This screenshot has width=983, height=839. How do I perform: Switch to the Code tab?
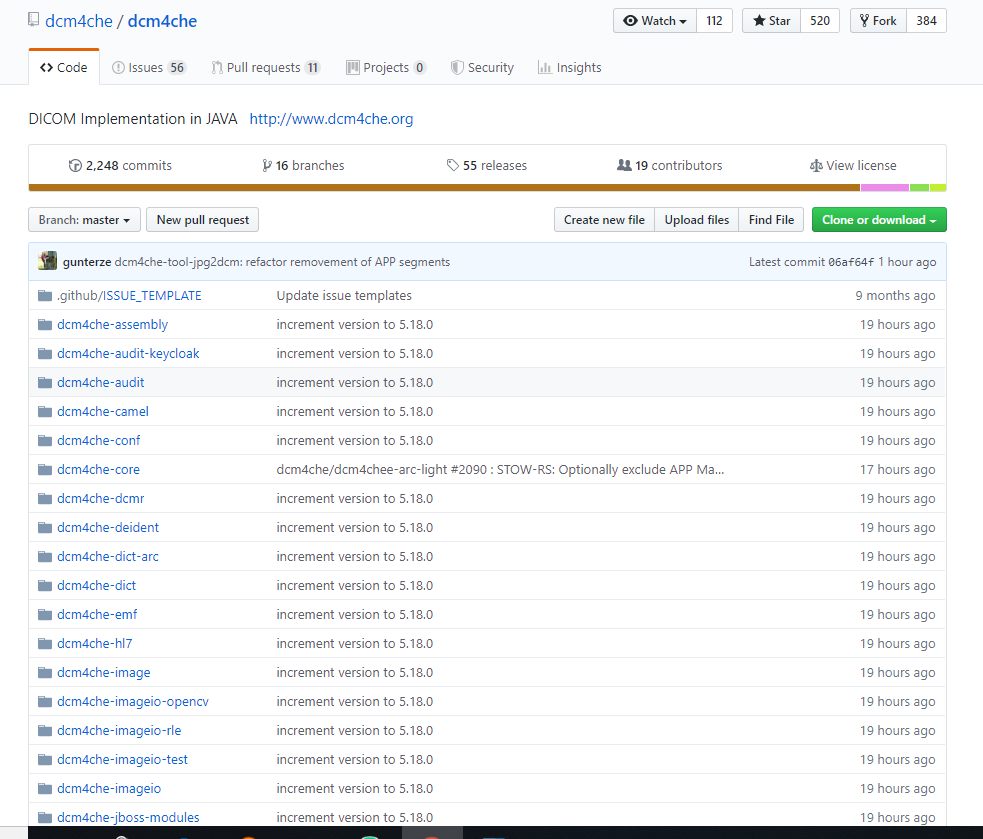click(63, 67)
